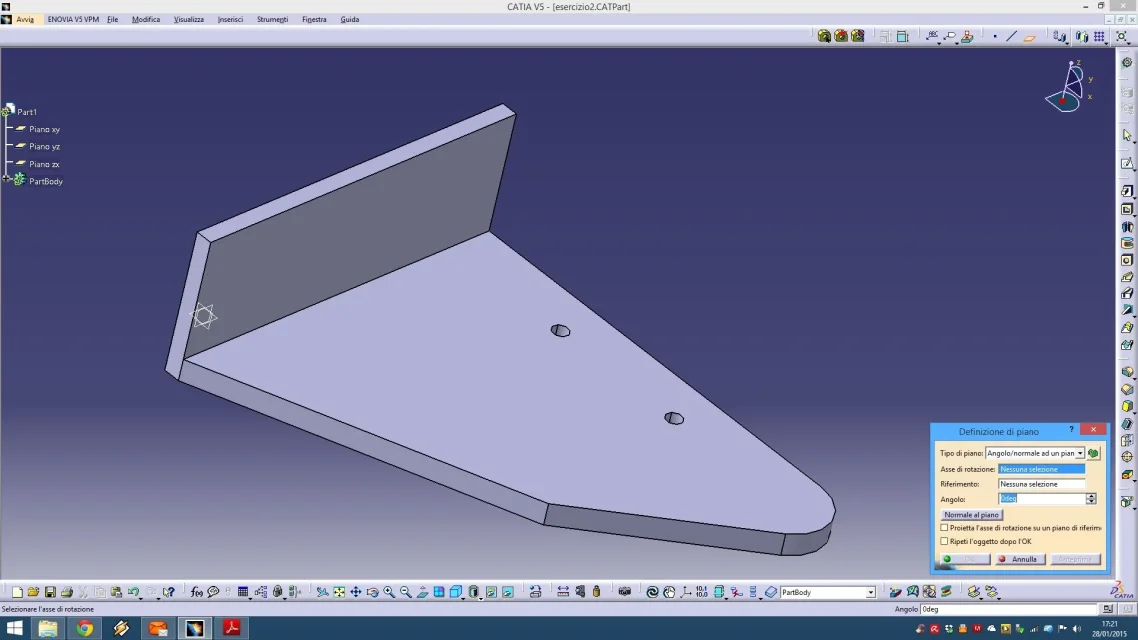1138x640 pixels.
Task: Click the Riferimento selection field
Action: (x=1041, y=484)
